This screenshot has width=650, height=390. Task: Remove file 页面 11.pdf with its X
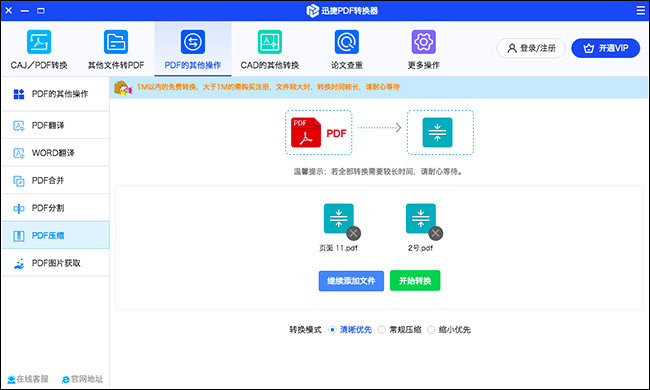(x=353, y=233)
